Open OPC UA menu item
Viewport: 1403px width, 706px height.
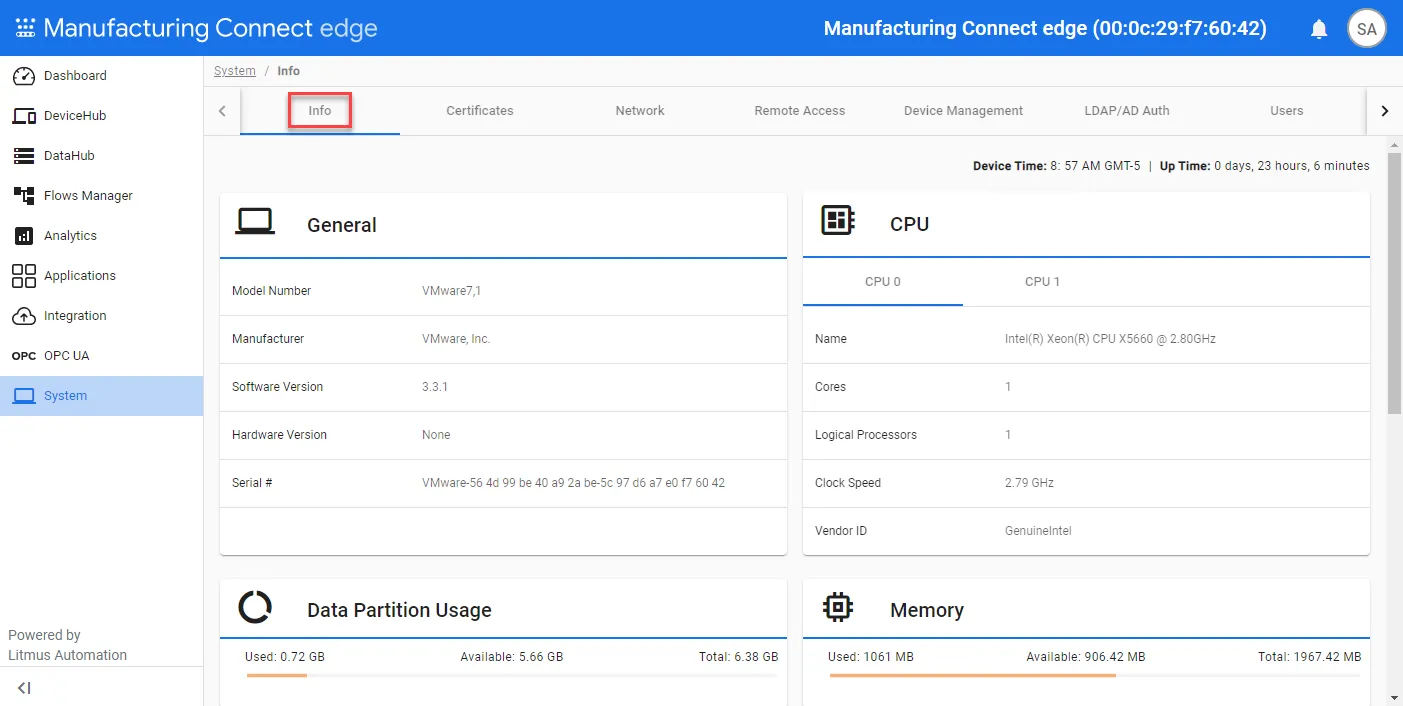(x=101, y=356)
